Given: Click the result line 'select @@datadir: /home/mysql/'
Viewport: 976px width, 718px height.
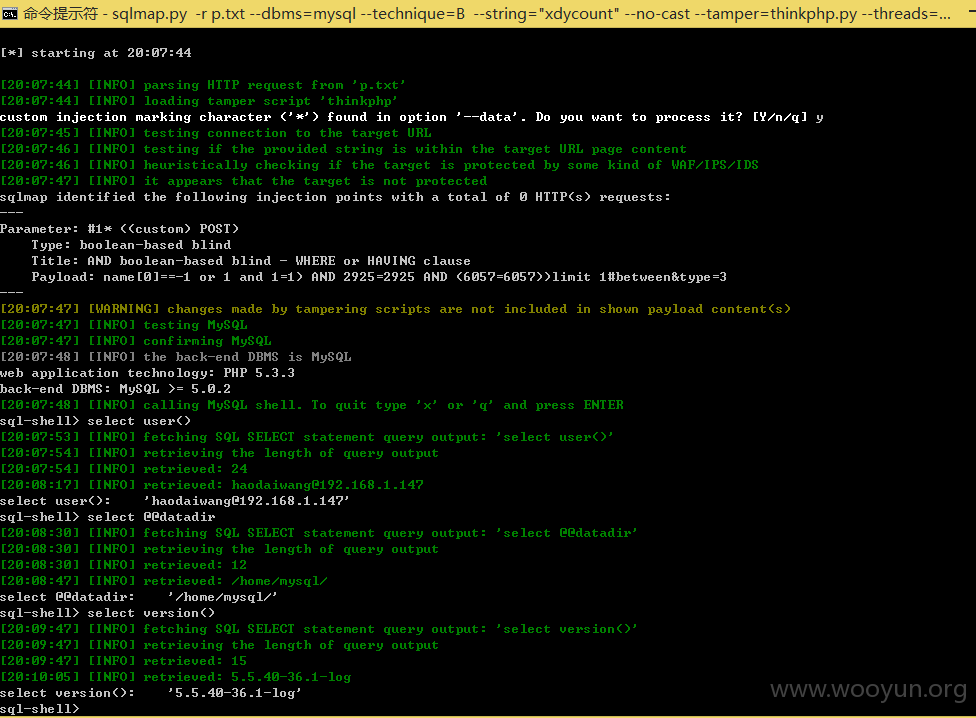Looking at the screenshot, I should click(x=139, y=597).
